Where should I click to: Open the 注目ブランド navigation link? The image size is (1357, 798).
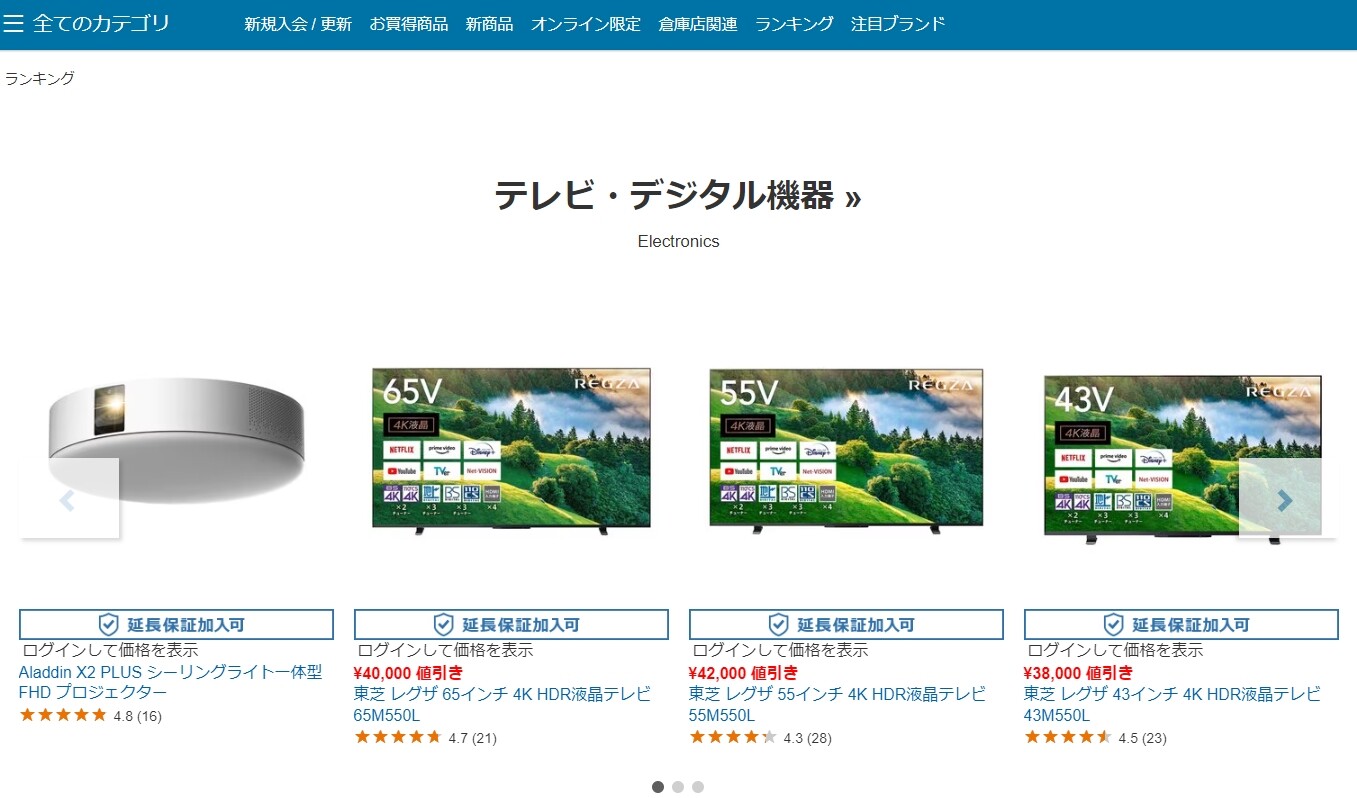896,23
